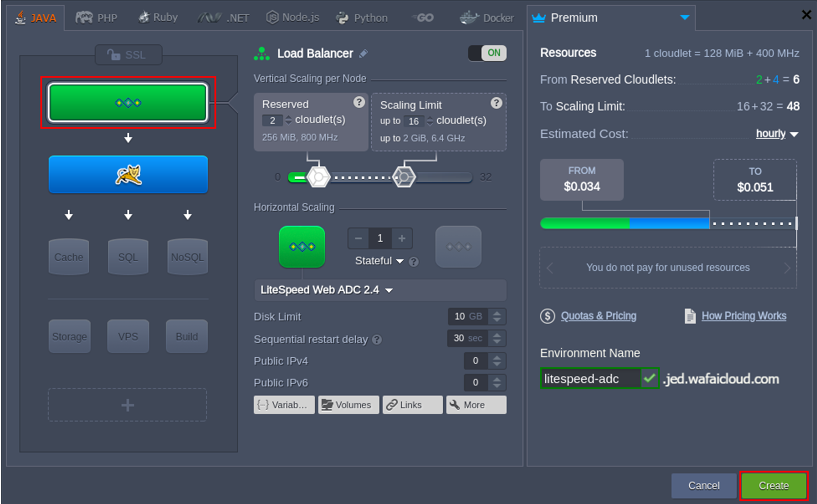Screen dimensions: 817x504
Task: Add a Storage node
Action: [69, 336]
